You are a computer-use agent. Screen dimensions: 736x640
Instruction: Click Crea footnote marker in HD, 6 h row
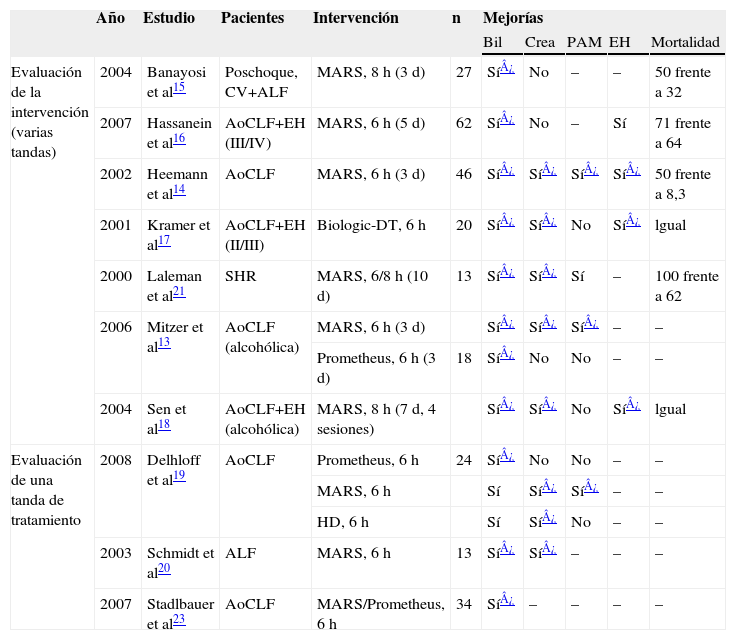[x=549, y=519]
